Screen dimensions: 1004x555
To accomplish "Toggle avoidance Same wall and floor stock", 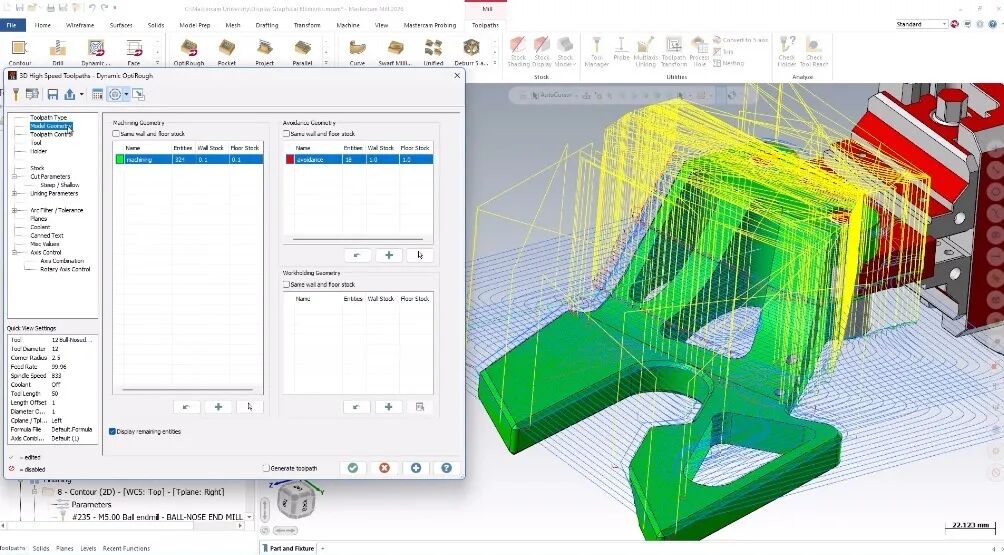I will pyautogui.click(x=286, y=134).
